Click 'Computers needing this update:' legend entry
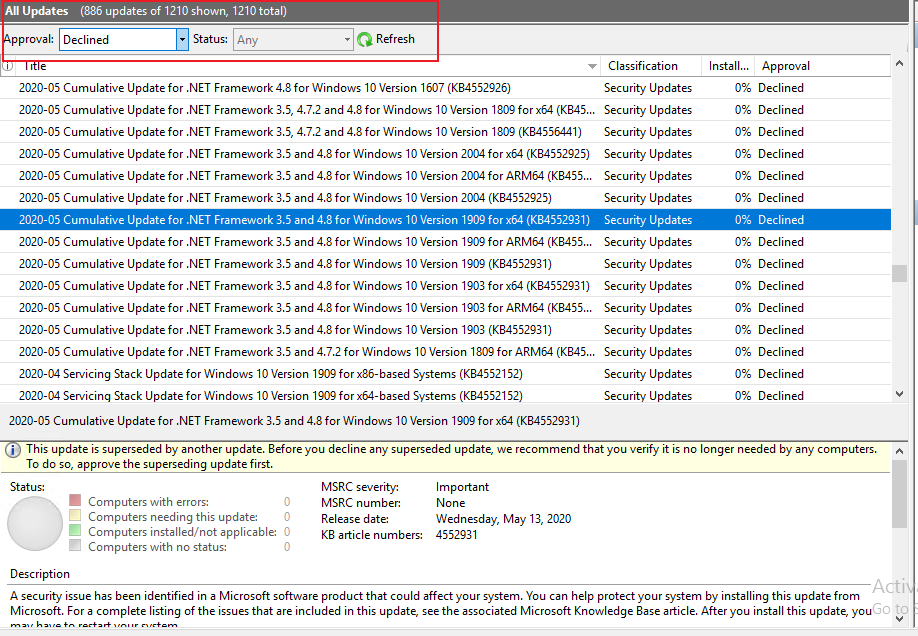918x636 pixels. click(173, 517)
